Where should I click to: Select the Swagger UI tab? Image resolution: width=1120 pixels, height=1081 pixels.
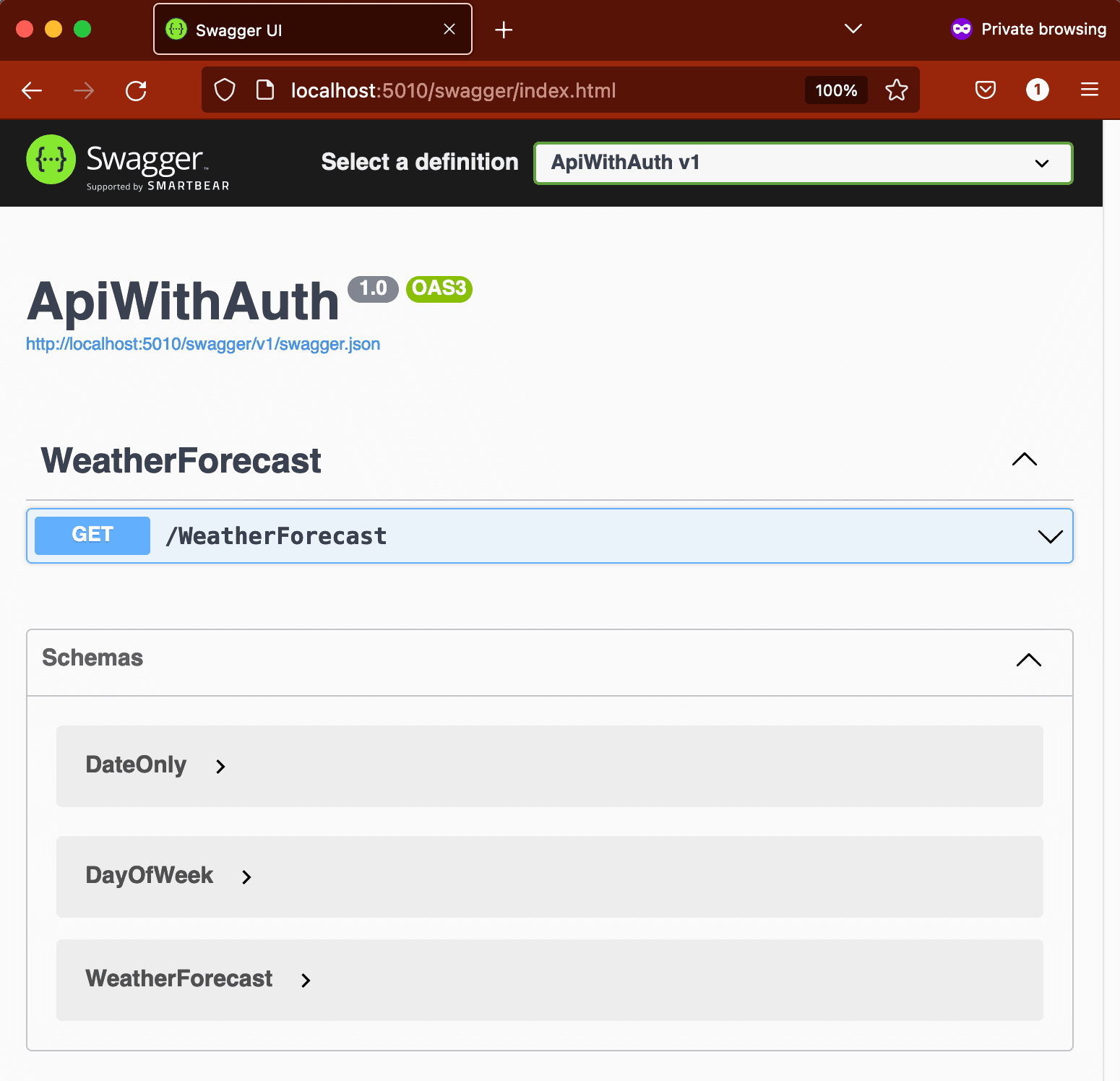coord(313,29)
